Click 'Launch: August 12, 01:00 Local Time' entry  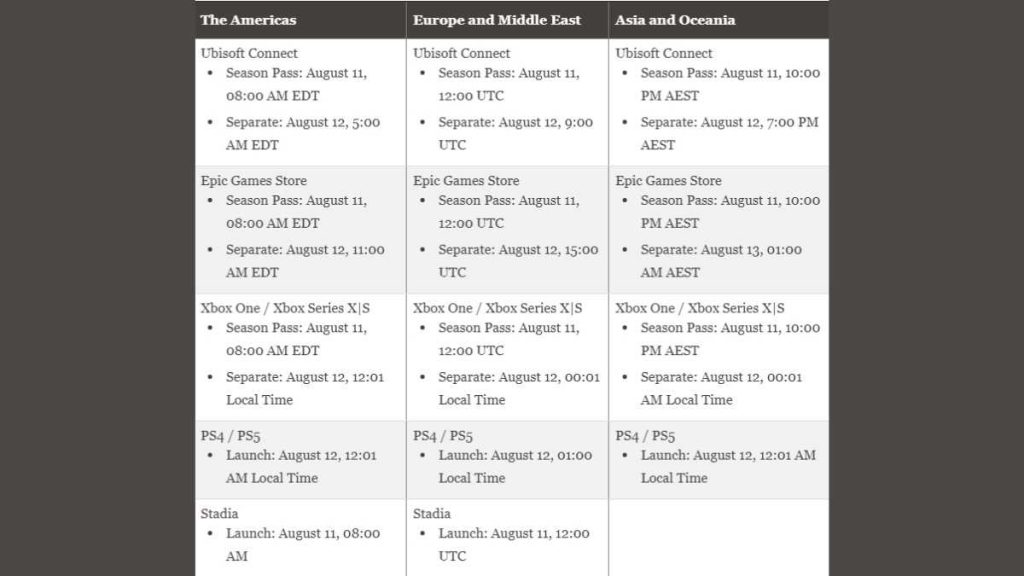click(515, 466)
